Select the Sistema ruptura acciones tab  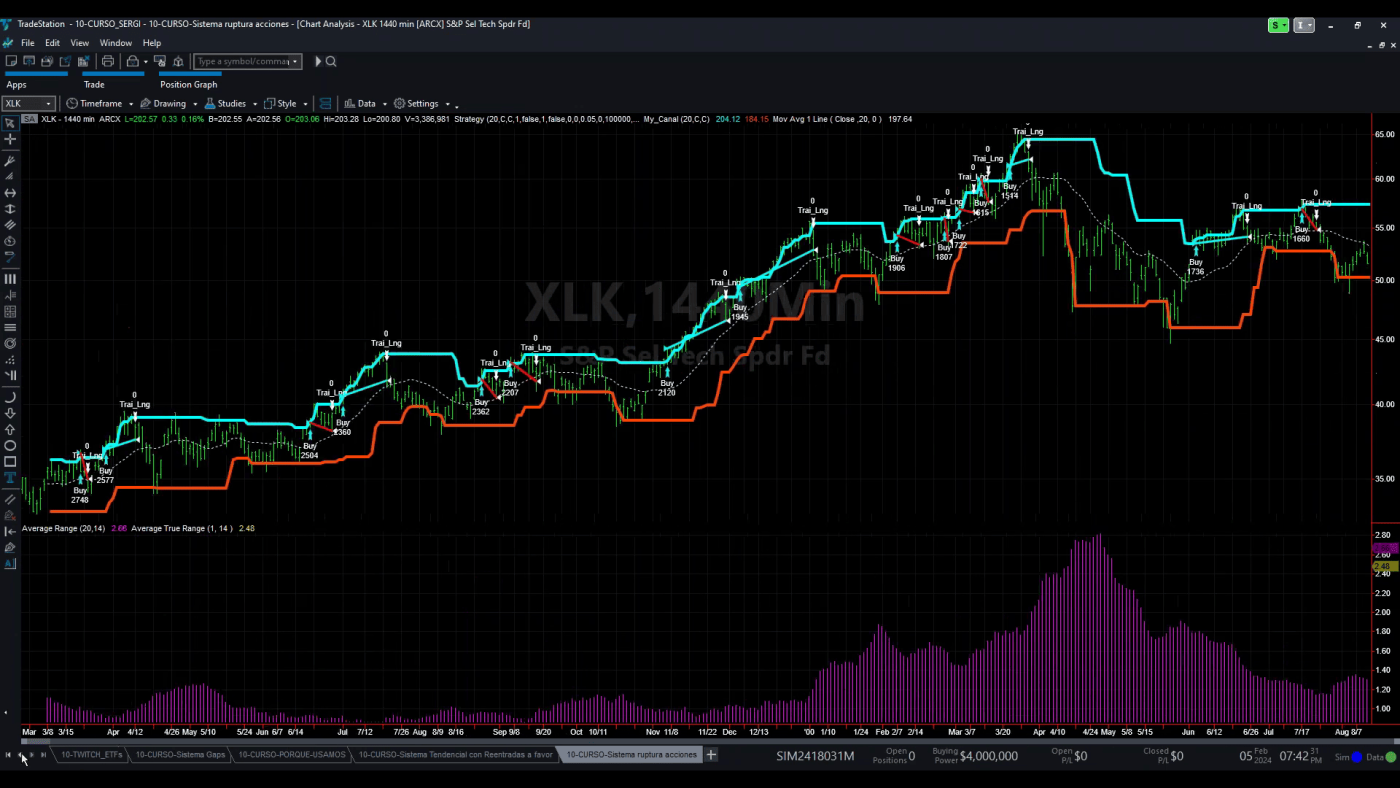(632, 755)
